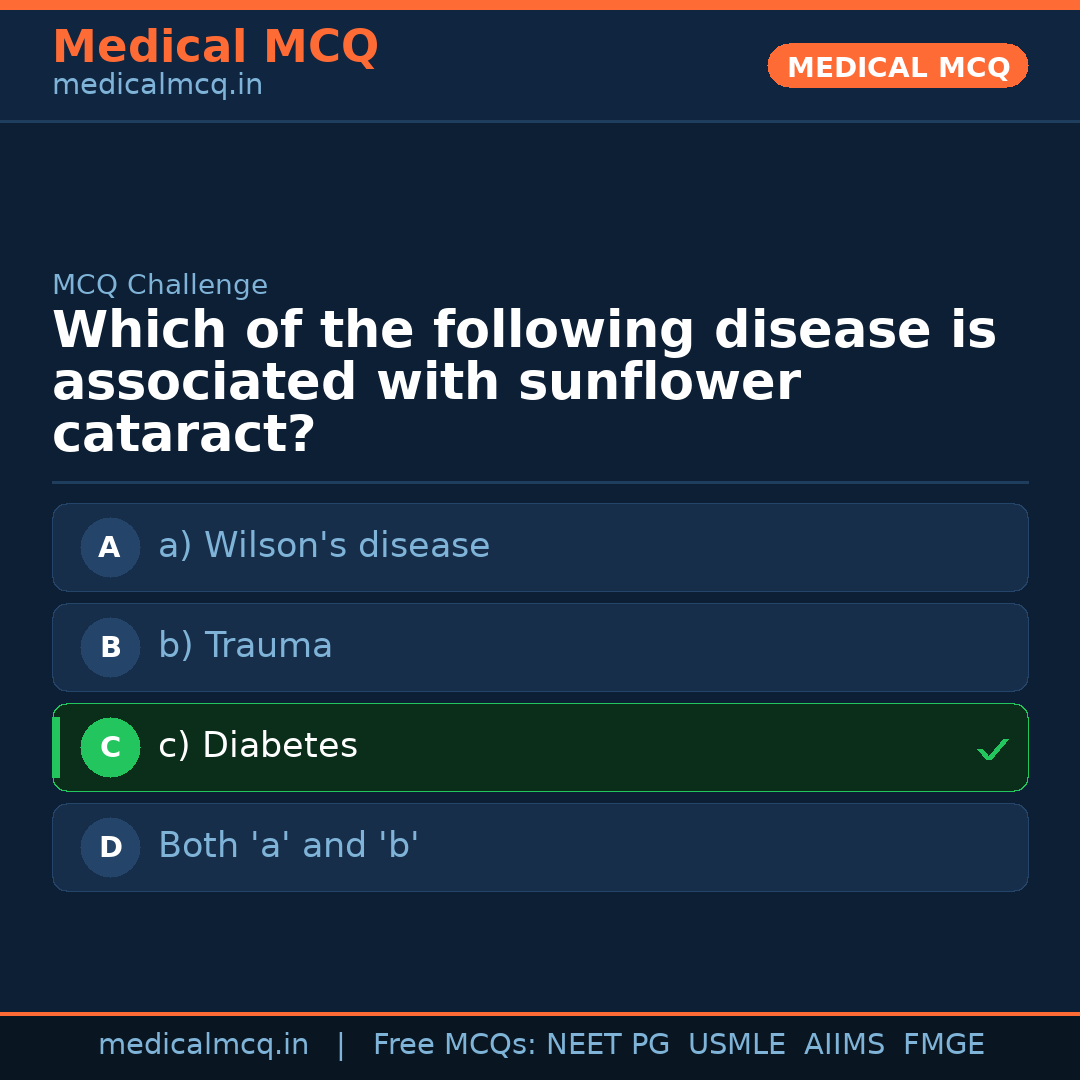The width and height of the screenshot is (1080, 1080).
Task: Click AIIMS in the footer
Action: click(x=844, y=1045)
